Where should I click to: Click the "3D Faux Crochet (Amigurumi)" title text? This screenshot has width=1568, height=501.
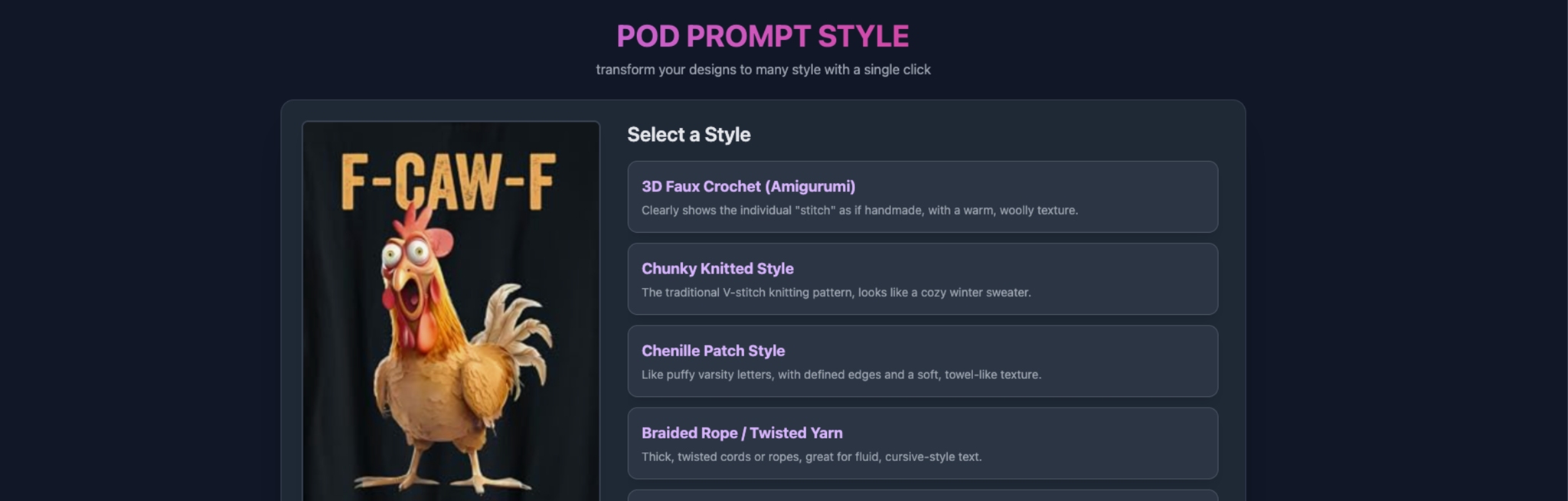(x=748, y=186)
